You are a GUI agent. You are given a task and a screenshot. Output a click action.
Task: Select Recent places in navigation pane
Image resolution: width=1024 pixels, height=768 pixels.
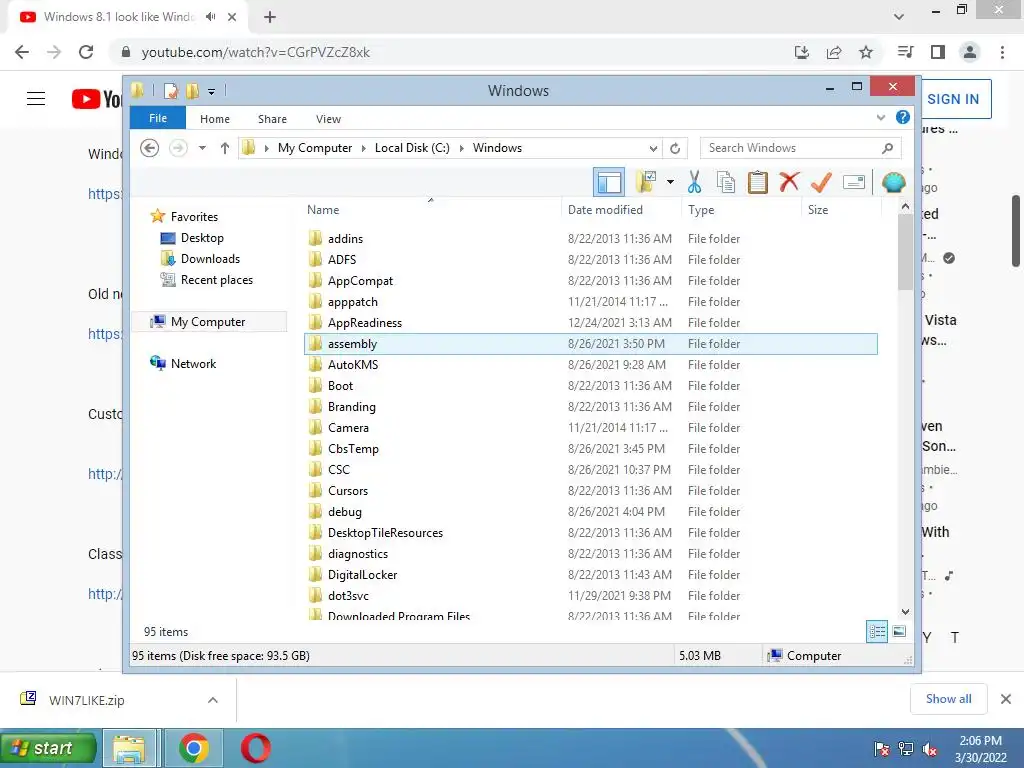pyautogui.click(x=216, y=280)
